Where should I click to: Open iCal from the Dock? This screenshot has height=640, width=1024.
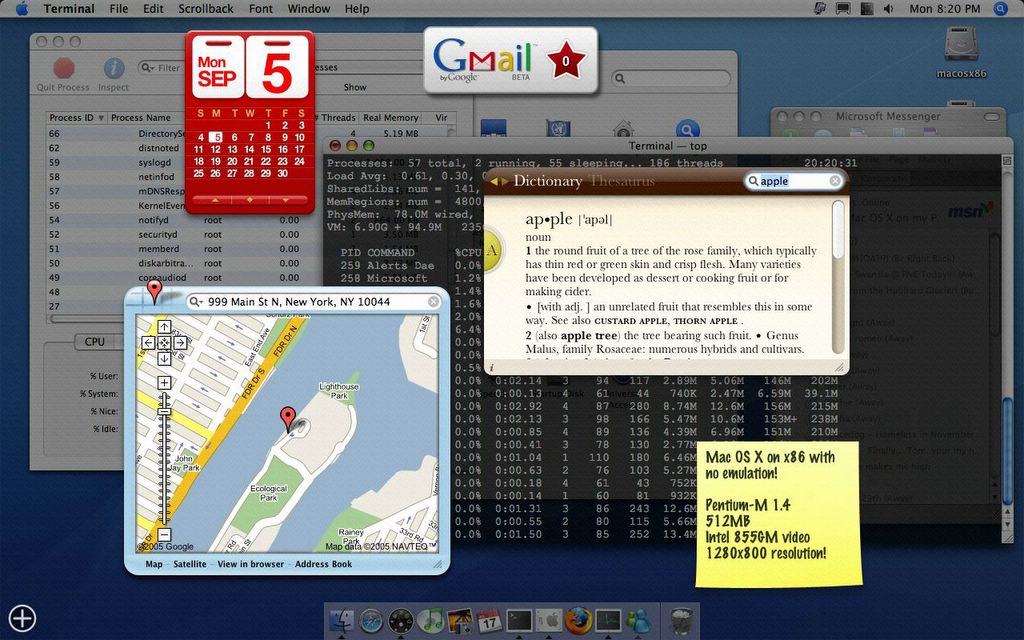click(489, 620)
